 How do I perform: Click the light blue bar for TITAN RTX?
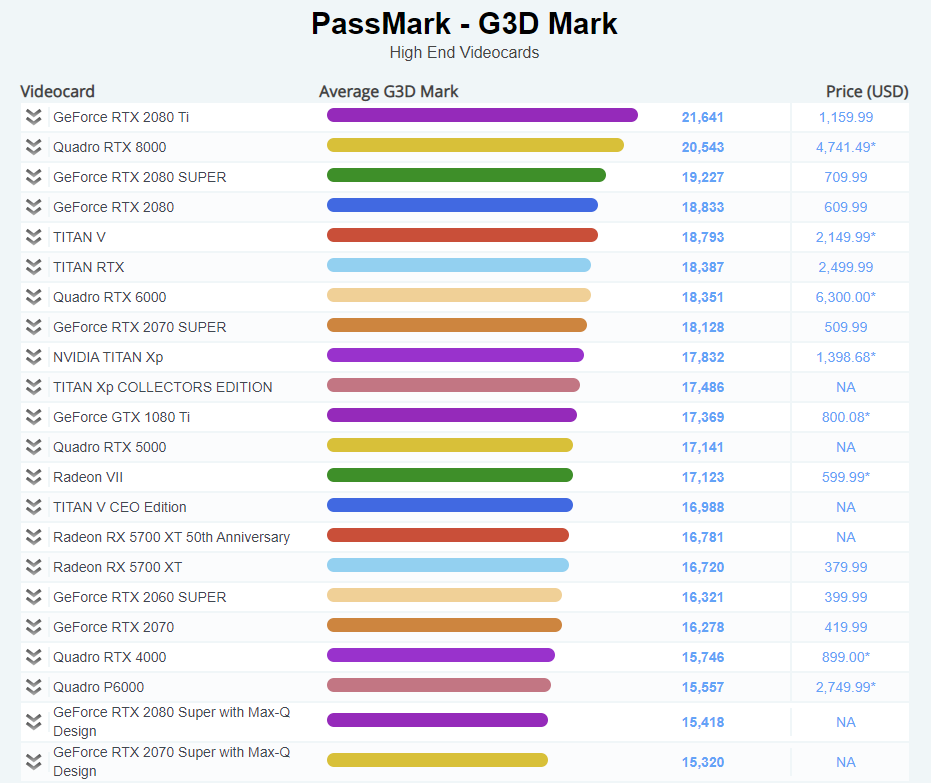click(459, 265)
